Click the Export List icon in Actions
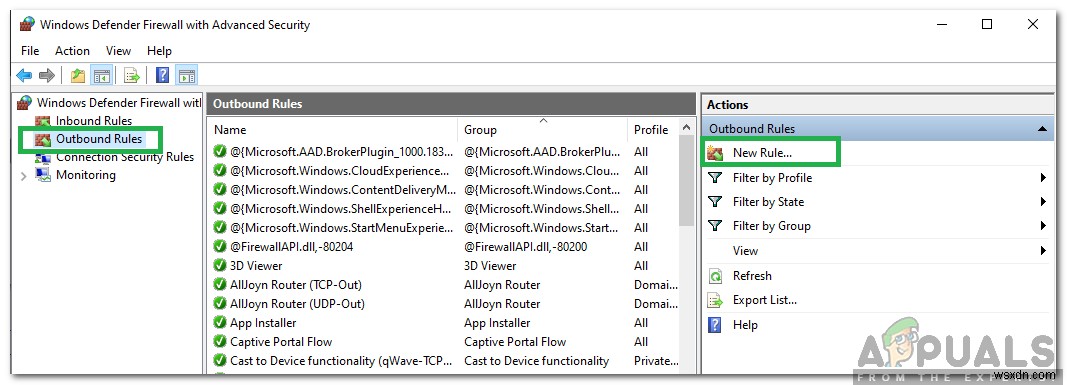Viewport: 1067px width, 385px height. click(x=715, y=300)
